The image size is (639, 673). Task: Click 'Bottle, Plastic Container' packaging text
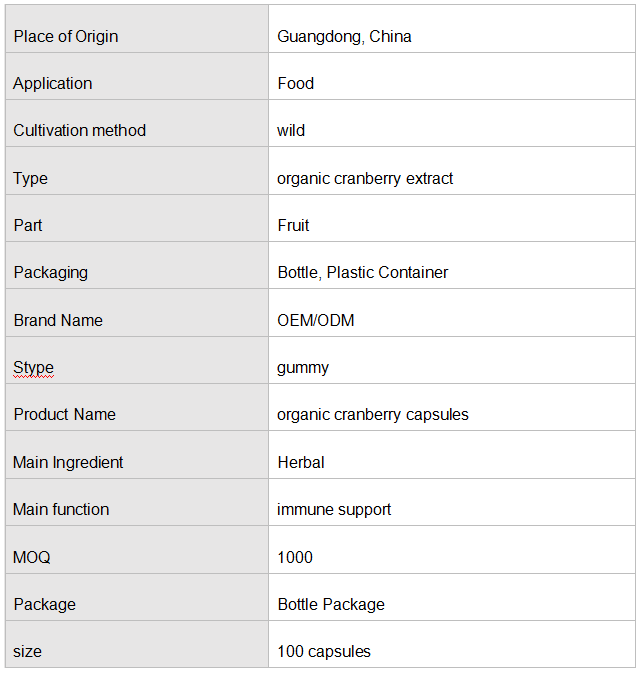point(363,273)
